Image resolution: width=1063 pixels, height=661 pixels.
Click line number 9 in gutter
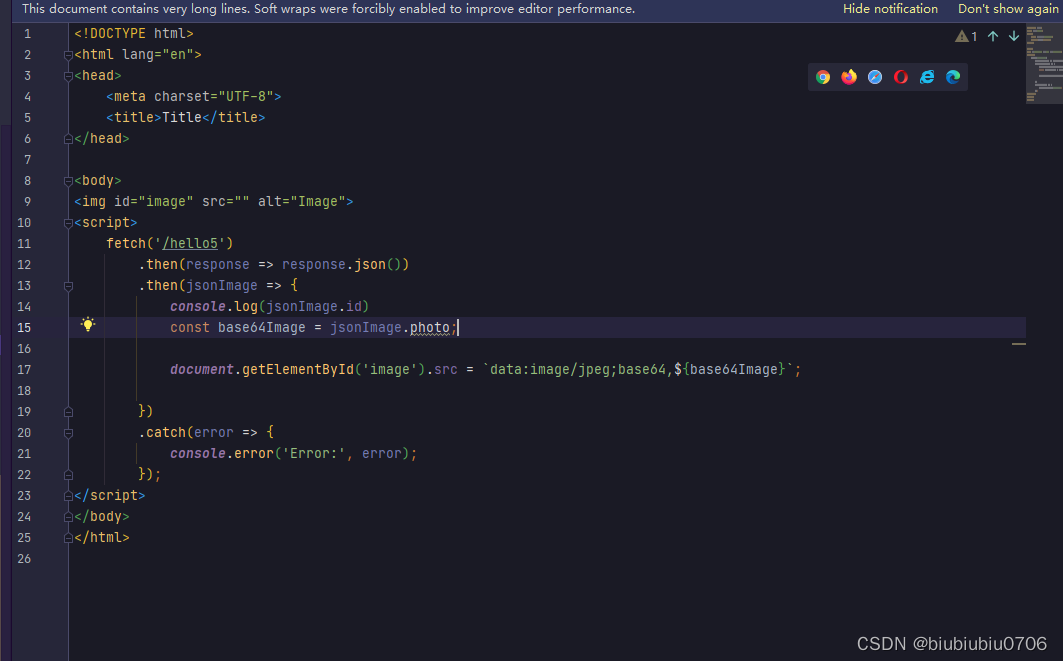pos(27,201)
